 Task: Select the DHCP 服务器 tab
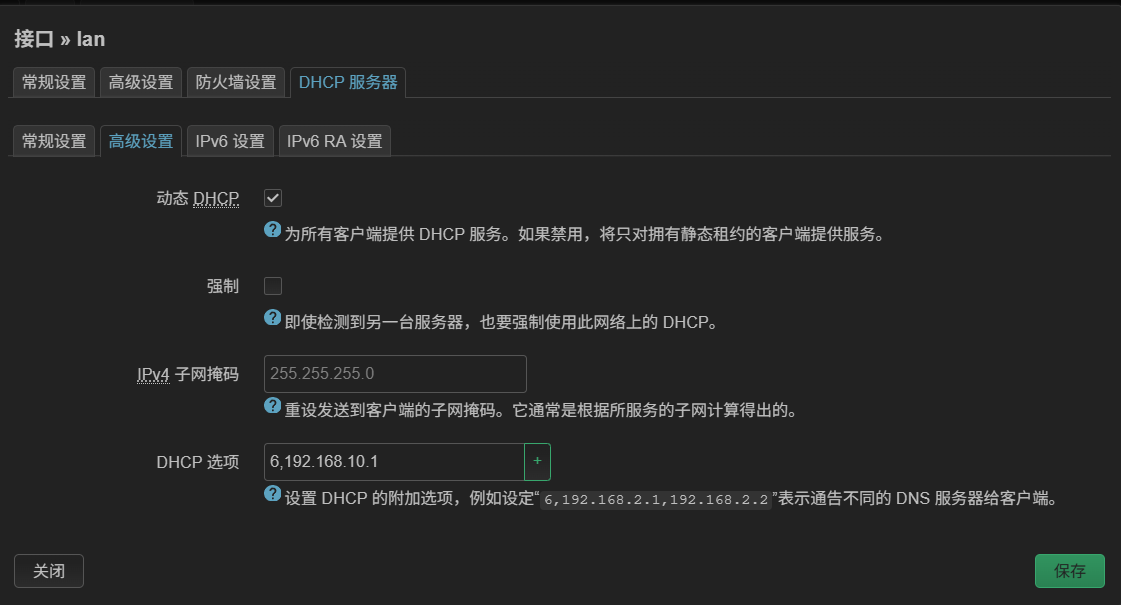coord(348,82)
